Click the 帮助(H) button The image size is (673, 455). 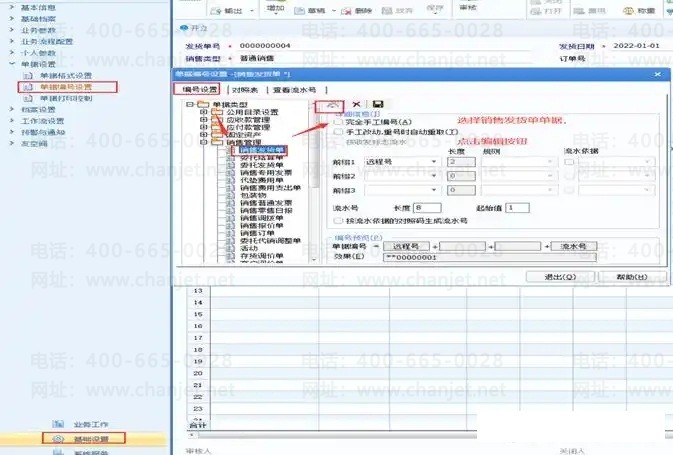point(632,277)
